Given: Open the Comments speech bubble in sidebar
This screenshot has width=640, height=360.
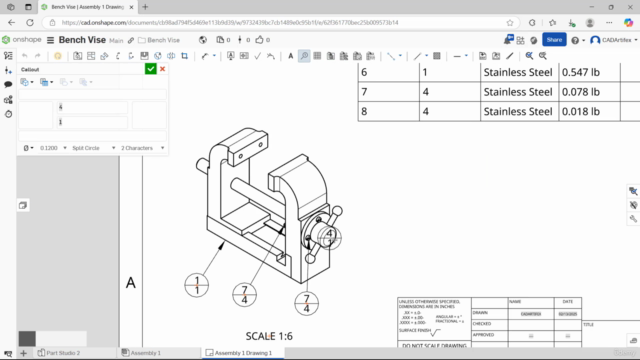Looking at the screenshot, I should [x=8, y=84].
